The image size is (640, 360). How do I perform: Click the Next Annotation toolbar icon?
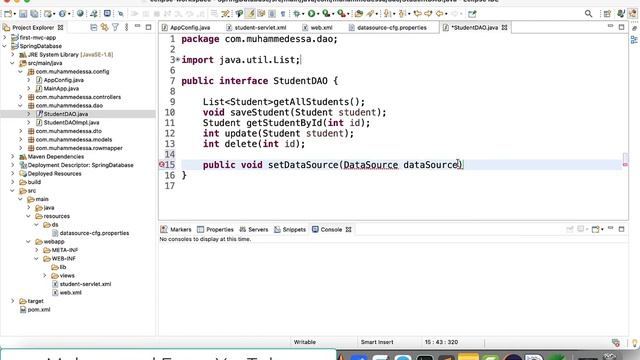(387, 14)
